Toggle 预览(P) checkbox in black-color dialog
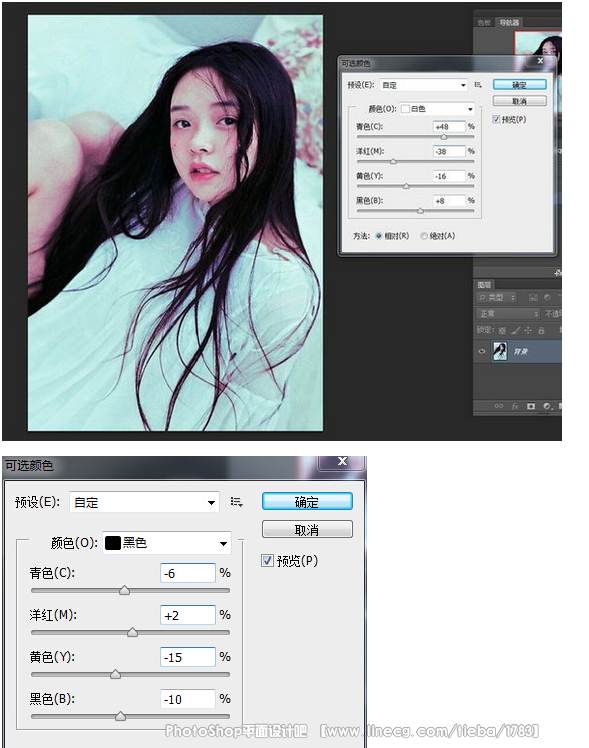589x748 pixels. (x=268, y=561)
